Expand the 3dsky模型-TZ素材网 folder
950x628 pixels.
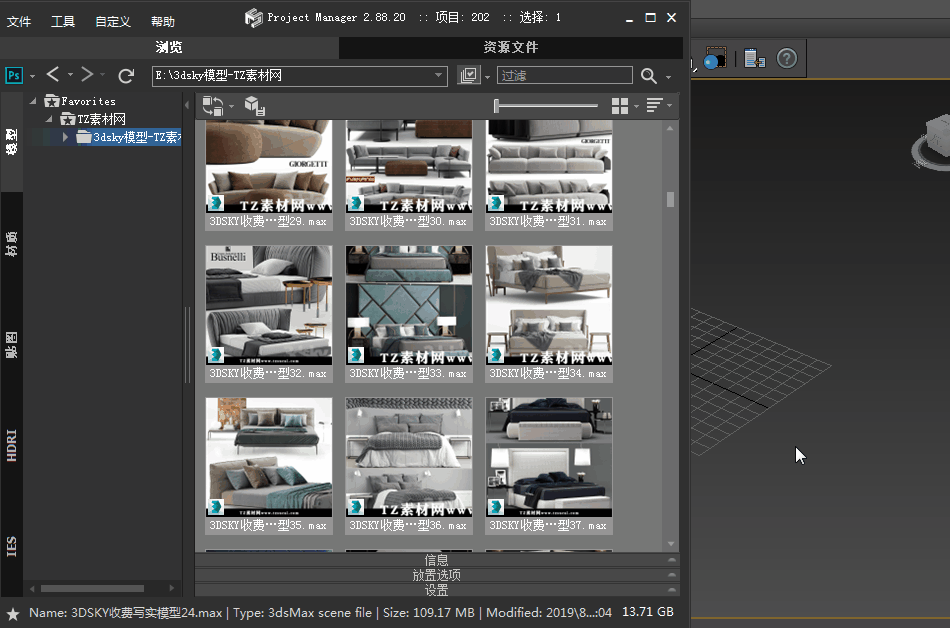coord(66,137)
